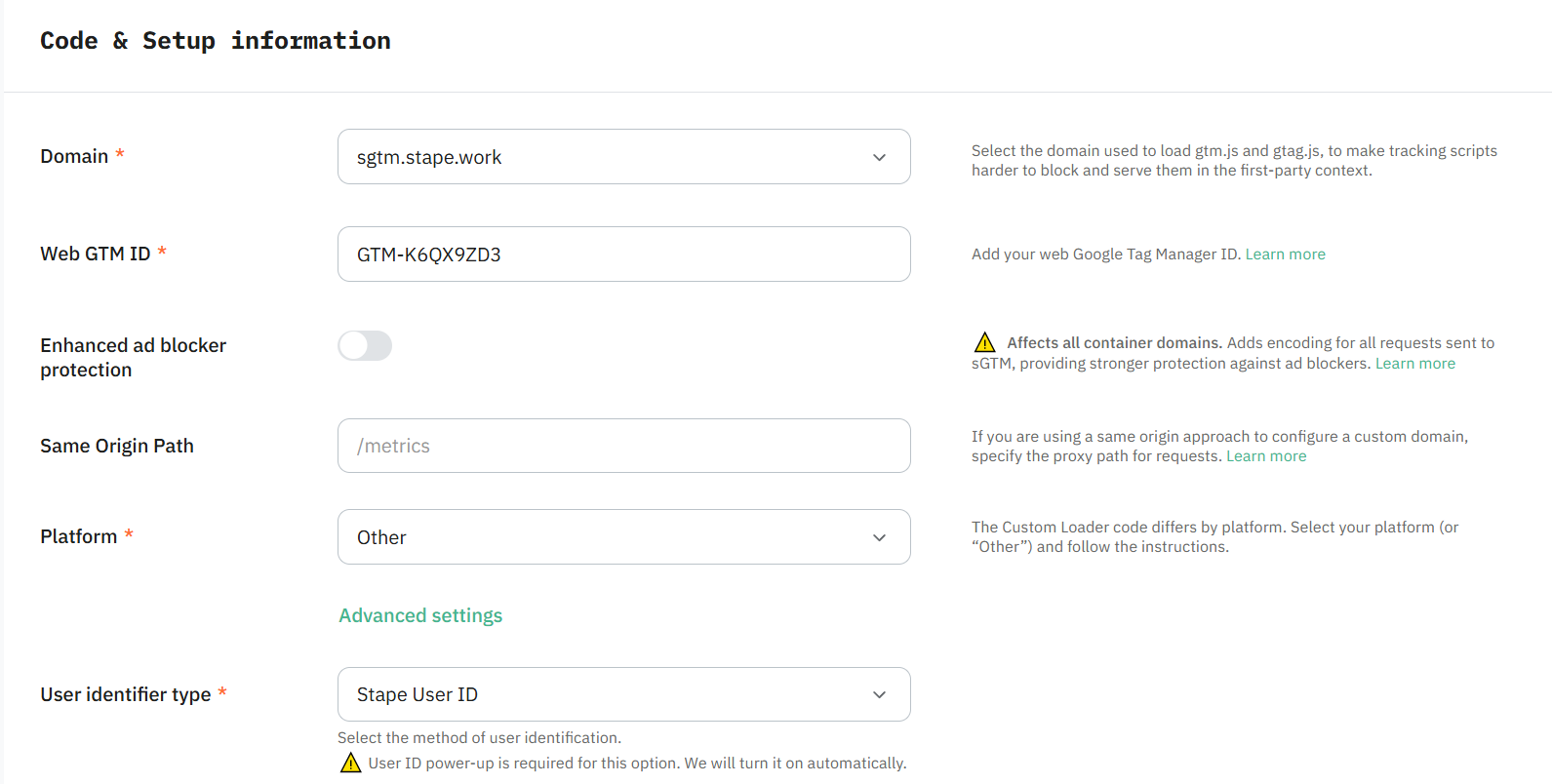Click the Web GTM ID label

pyautogui.click(x=96, y=254)
